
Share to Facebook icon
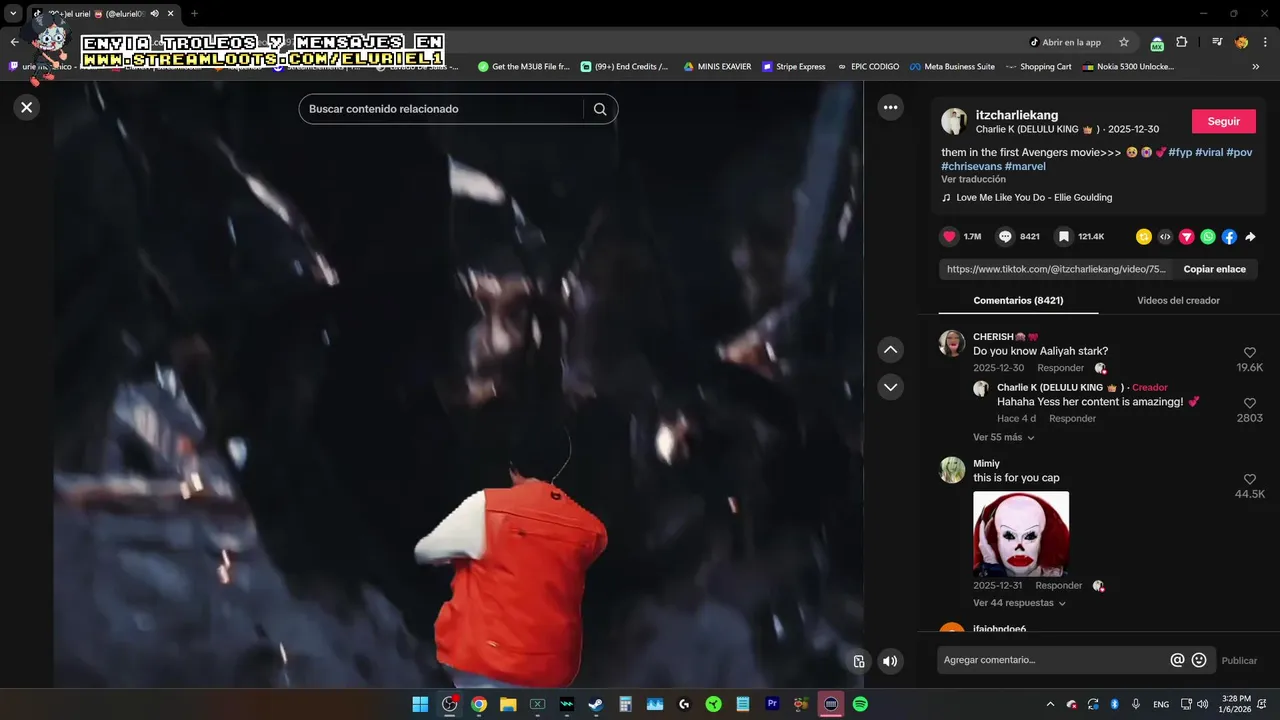(1229, 237)
